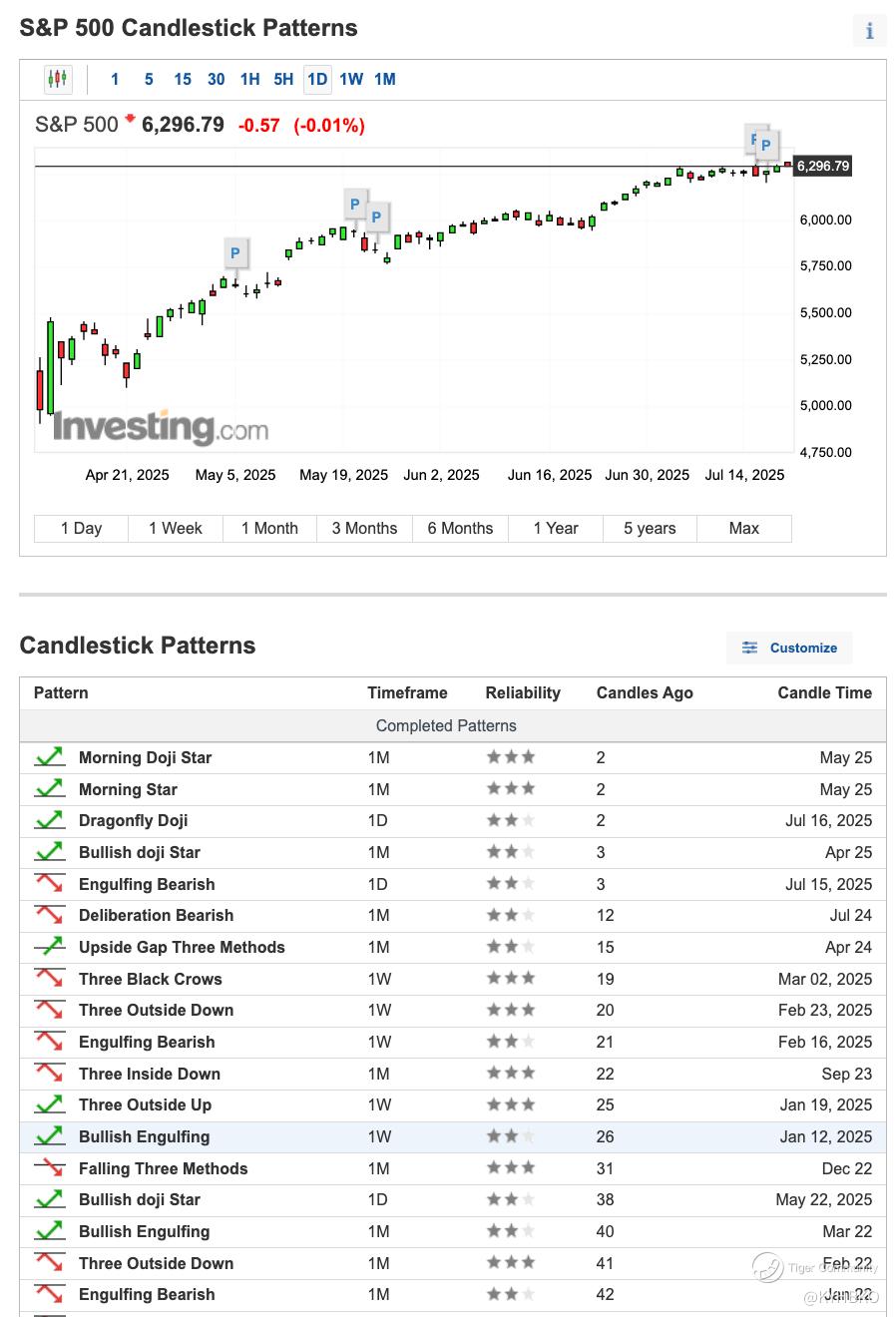The image size is (896, 1317).
Task: Open the Dragonfly Doji pattern
Action: tap(134, 820)
